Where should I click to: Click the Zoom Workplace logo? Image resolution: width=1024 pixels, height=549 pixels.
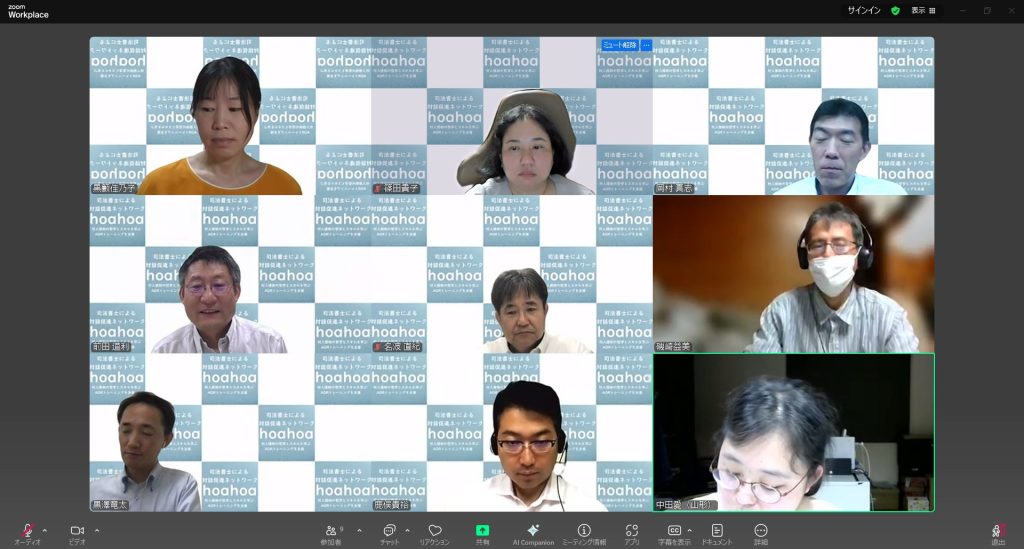[x=28, y=11]
